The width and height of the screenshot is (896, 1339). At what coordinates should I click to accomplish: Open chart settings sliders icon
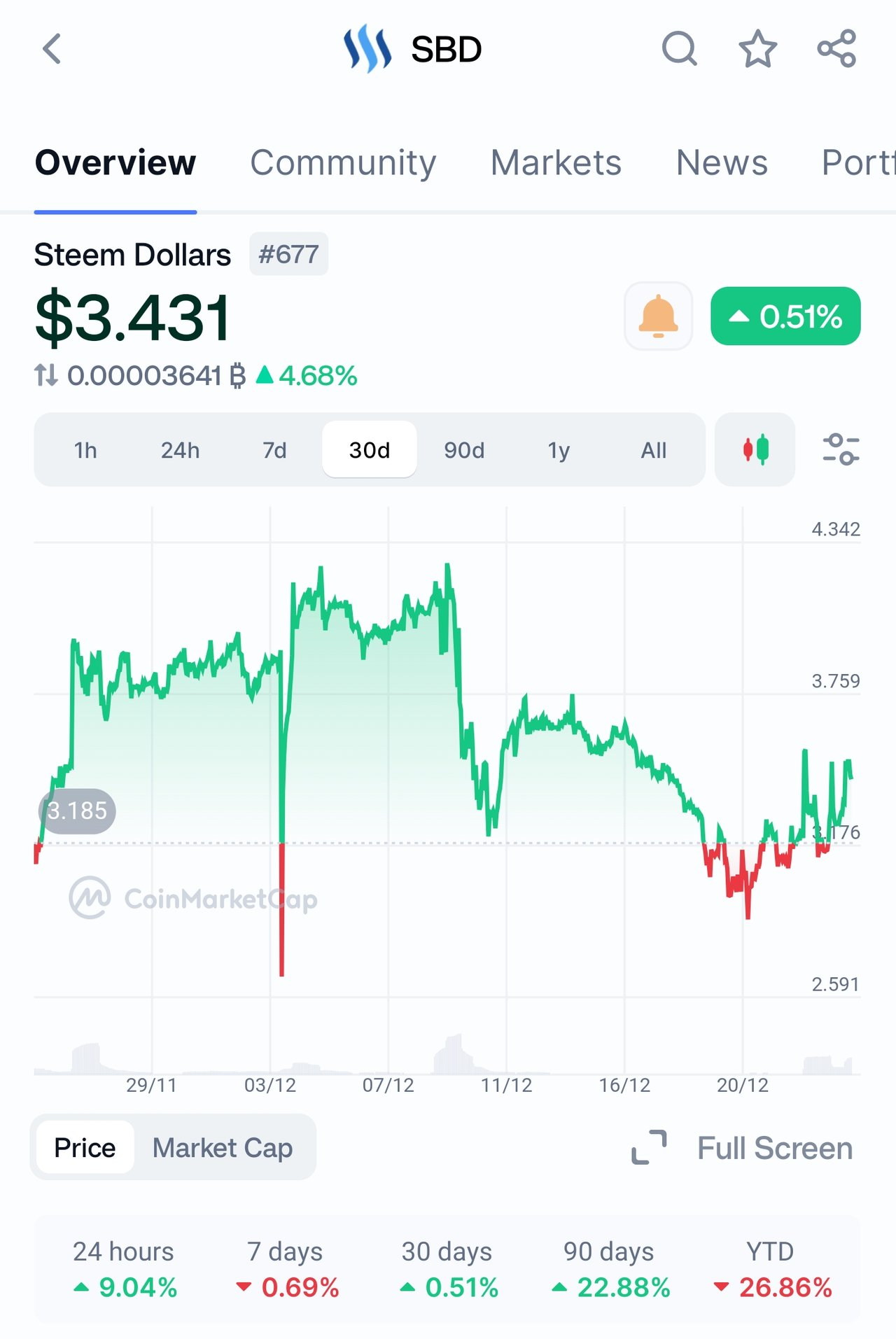[840, 449]
